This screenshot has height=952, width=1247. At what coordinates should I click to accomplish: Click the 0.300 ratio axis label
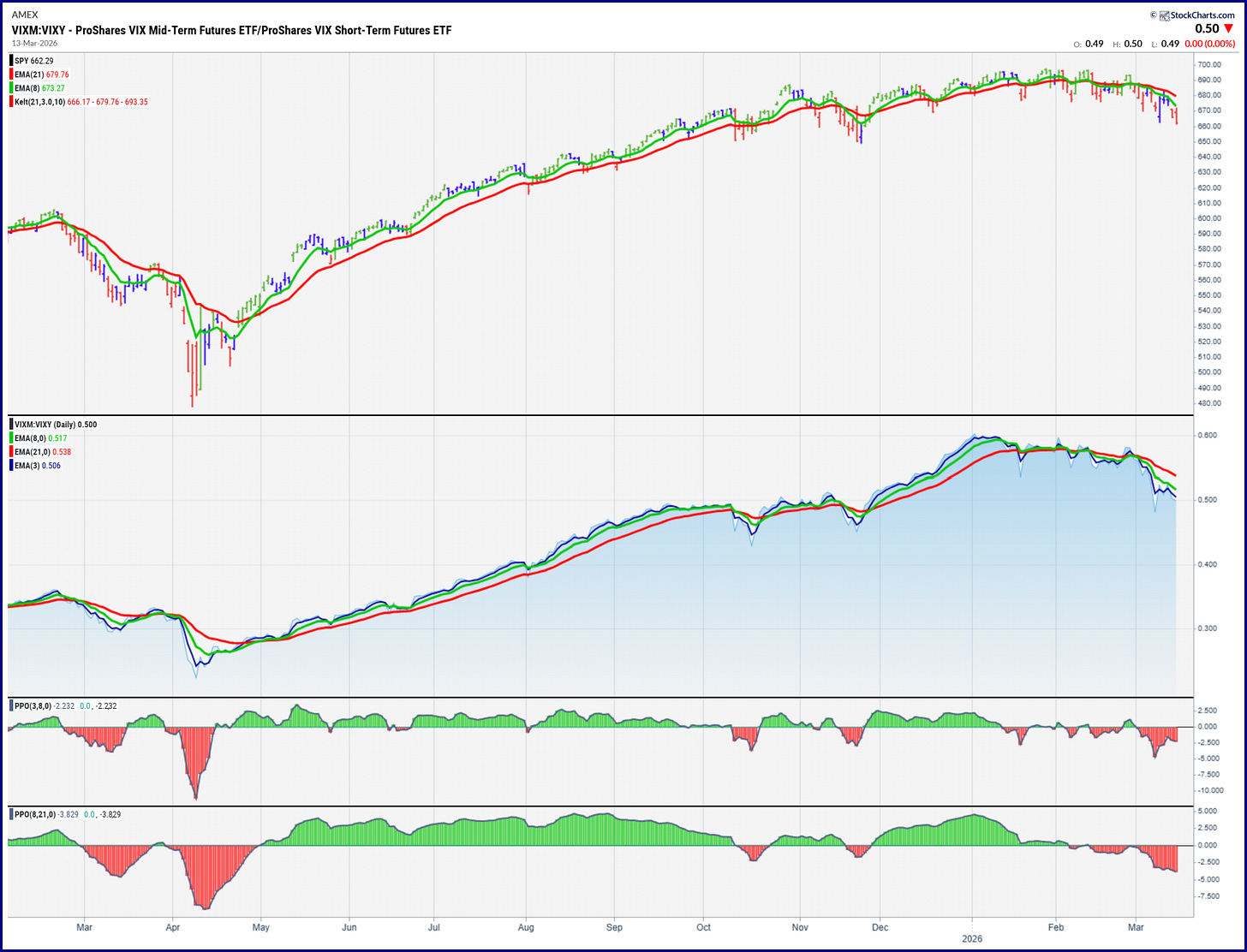(1208, 628)
